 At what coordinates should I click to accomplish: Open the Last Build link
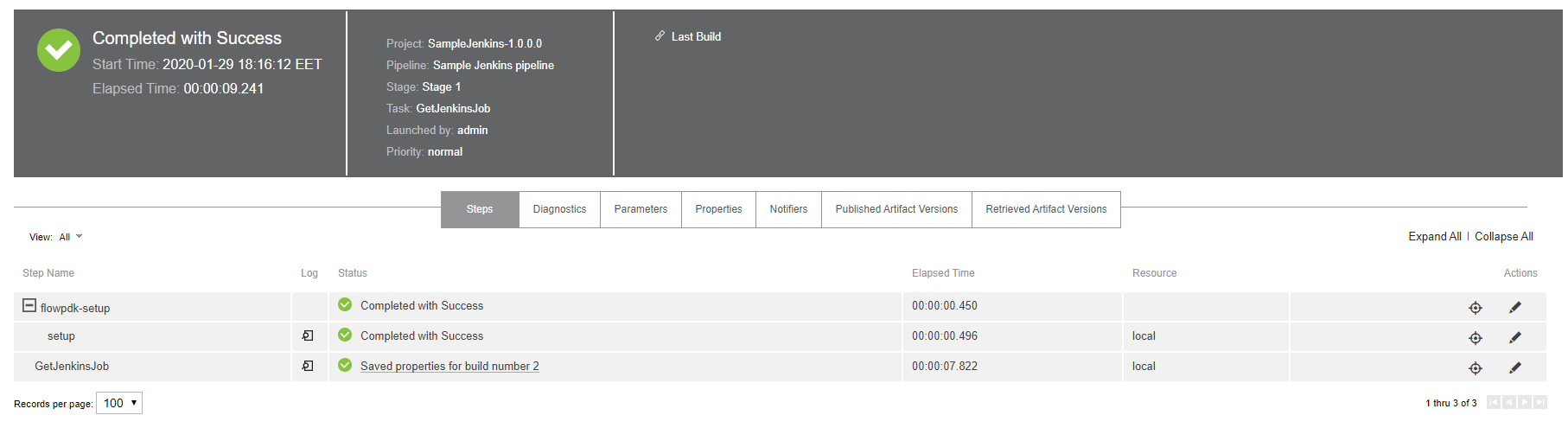696,36
